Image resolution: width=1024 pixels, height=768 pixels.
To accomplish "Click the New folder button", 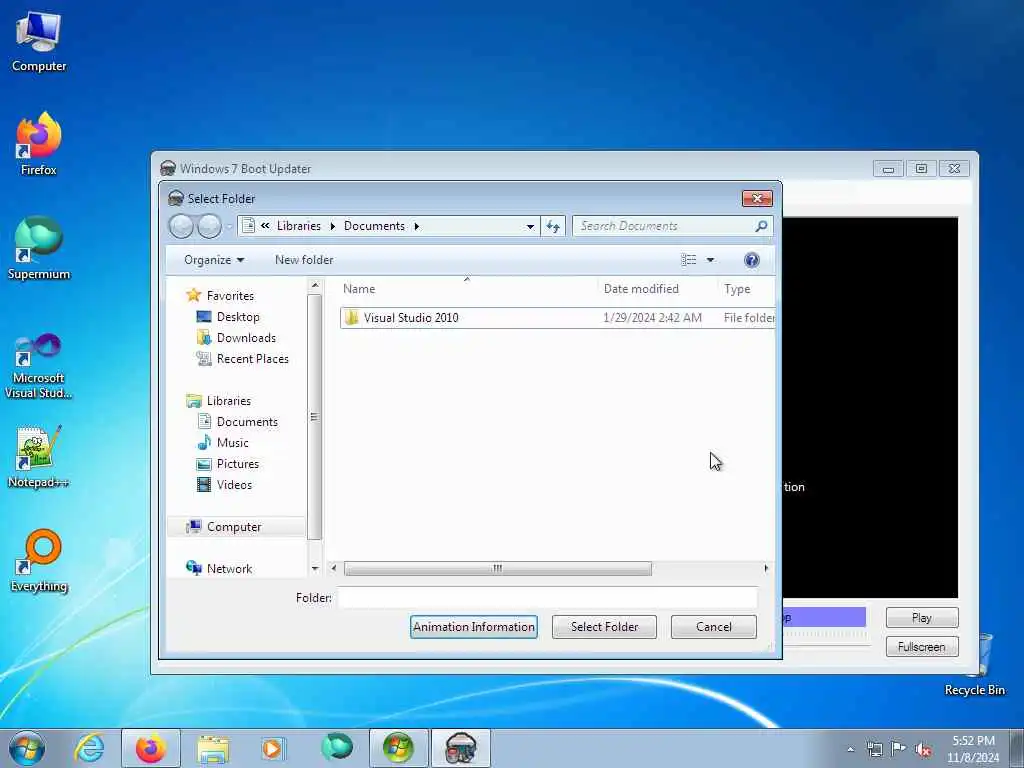I will (304, 260).
